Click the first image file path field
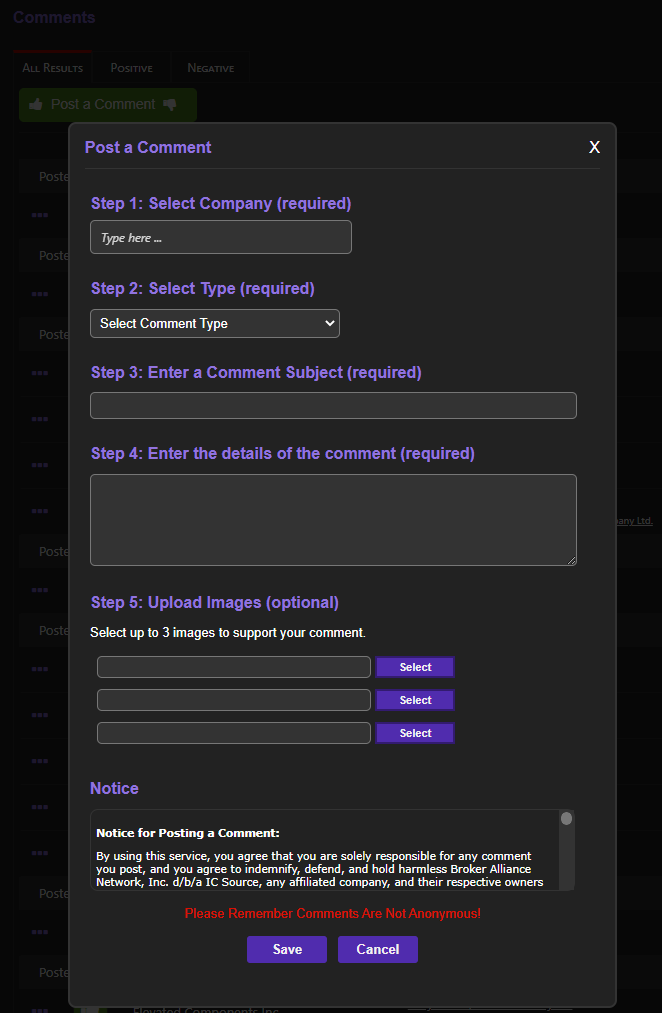 coord(234,668)
